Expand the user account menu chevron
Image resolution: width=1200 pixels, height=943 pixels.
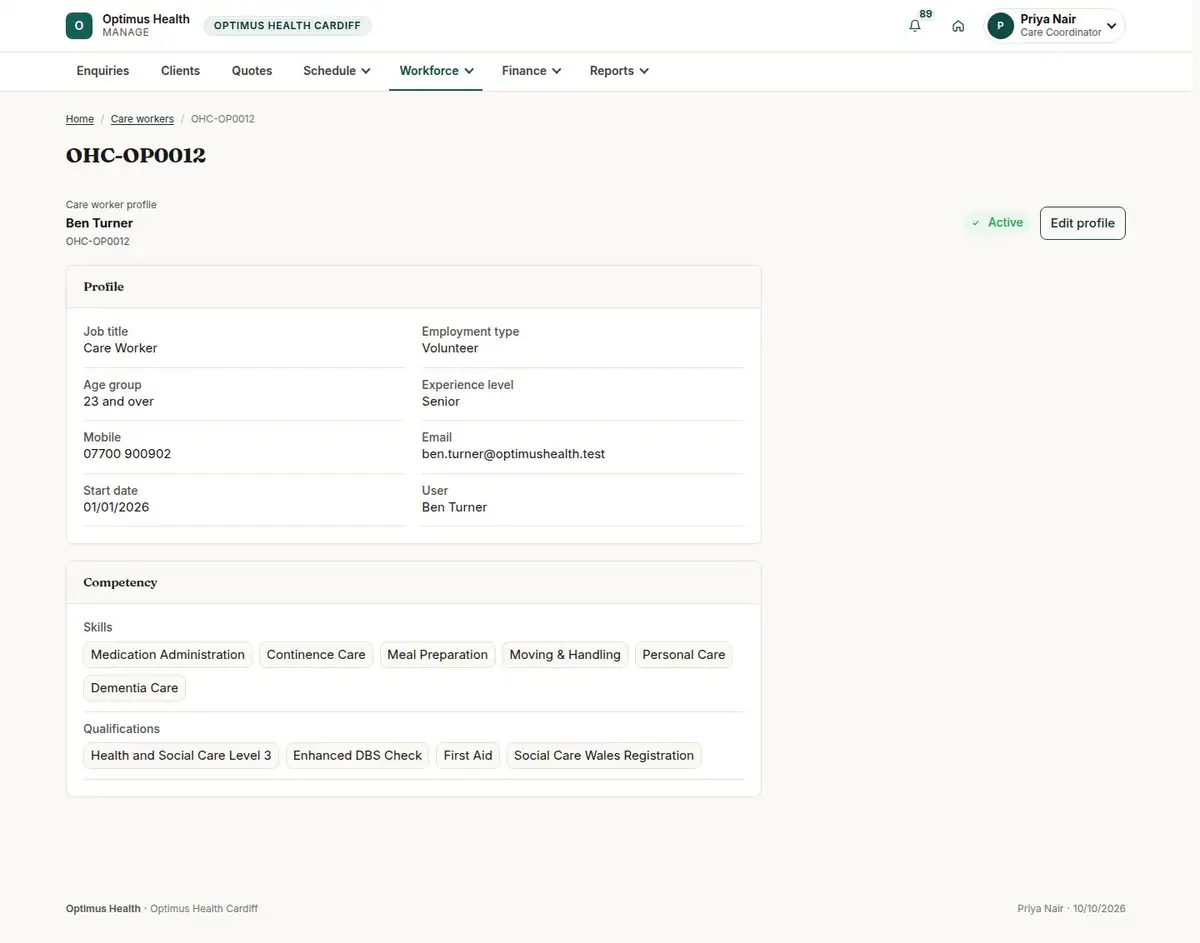1111,26
